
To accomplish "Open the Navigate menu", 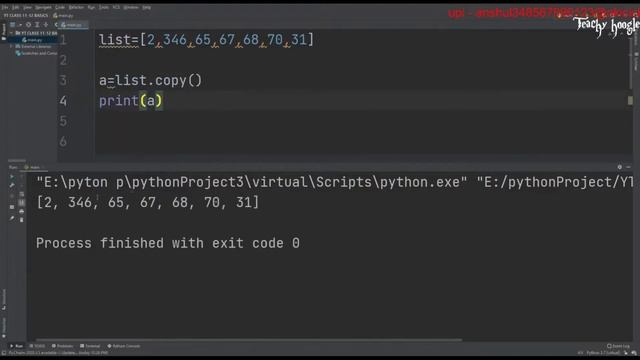I will click(43, 7).
